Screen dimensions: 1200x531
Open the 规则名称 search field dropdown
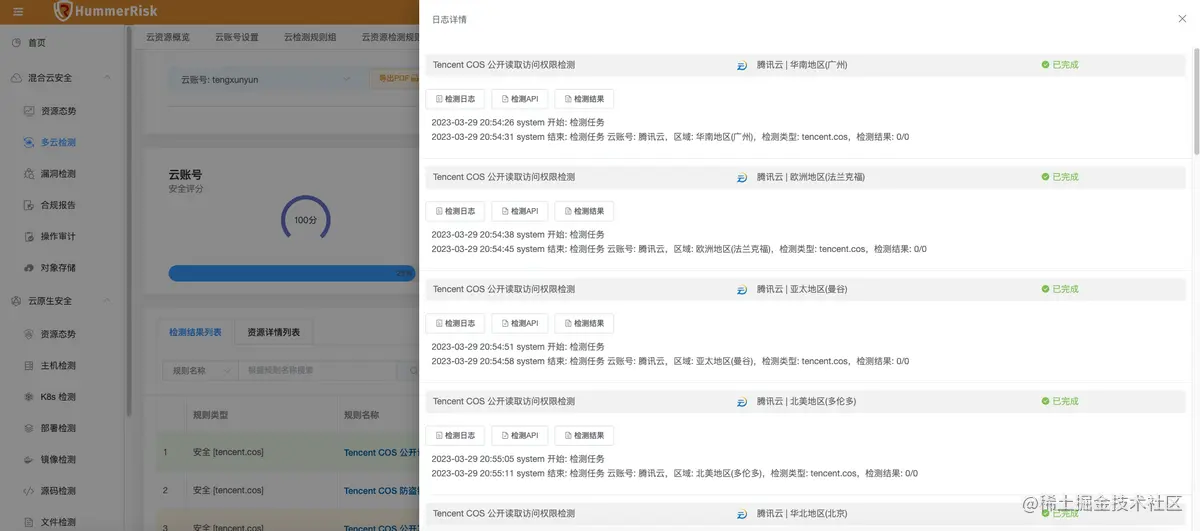(200, 370)
